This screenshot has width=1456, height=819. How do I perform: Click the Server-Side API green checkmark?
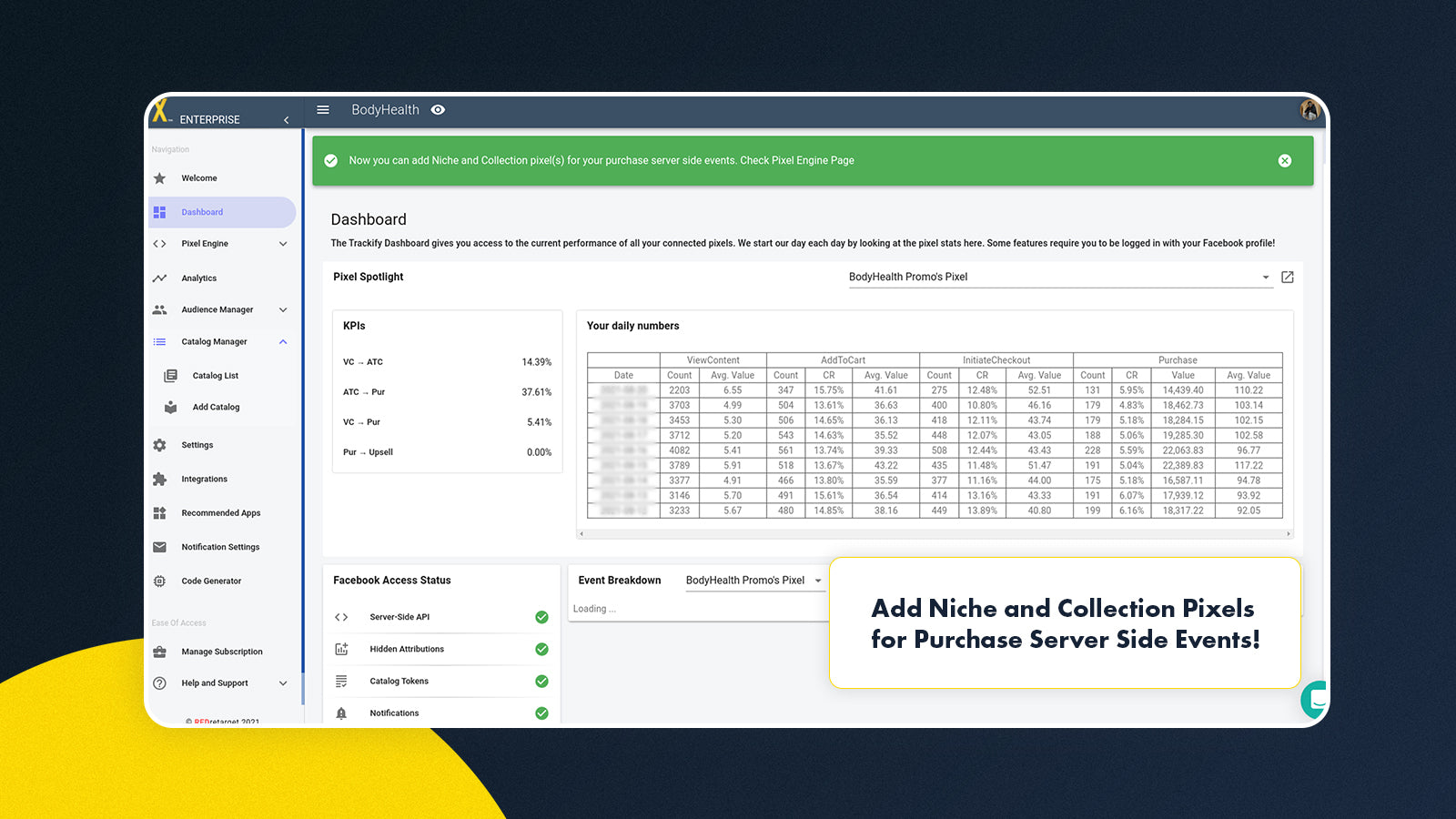click(x=541, y=618)
